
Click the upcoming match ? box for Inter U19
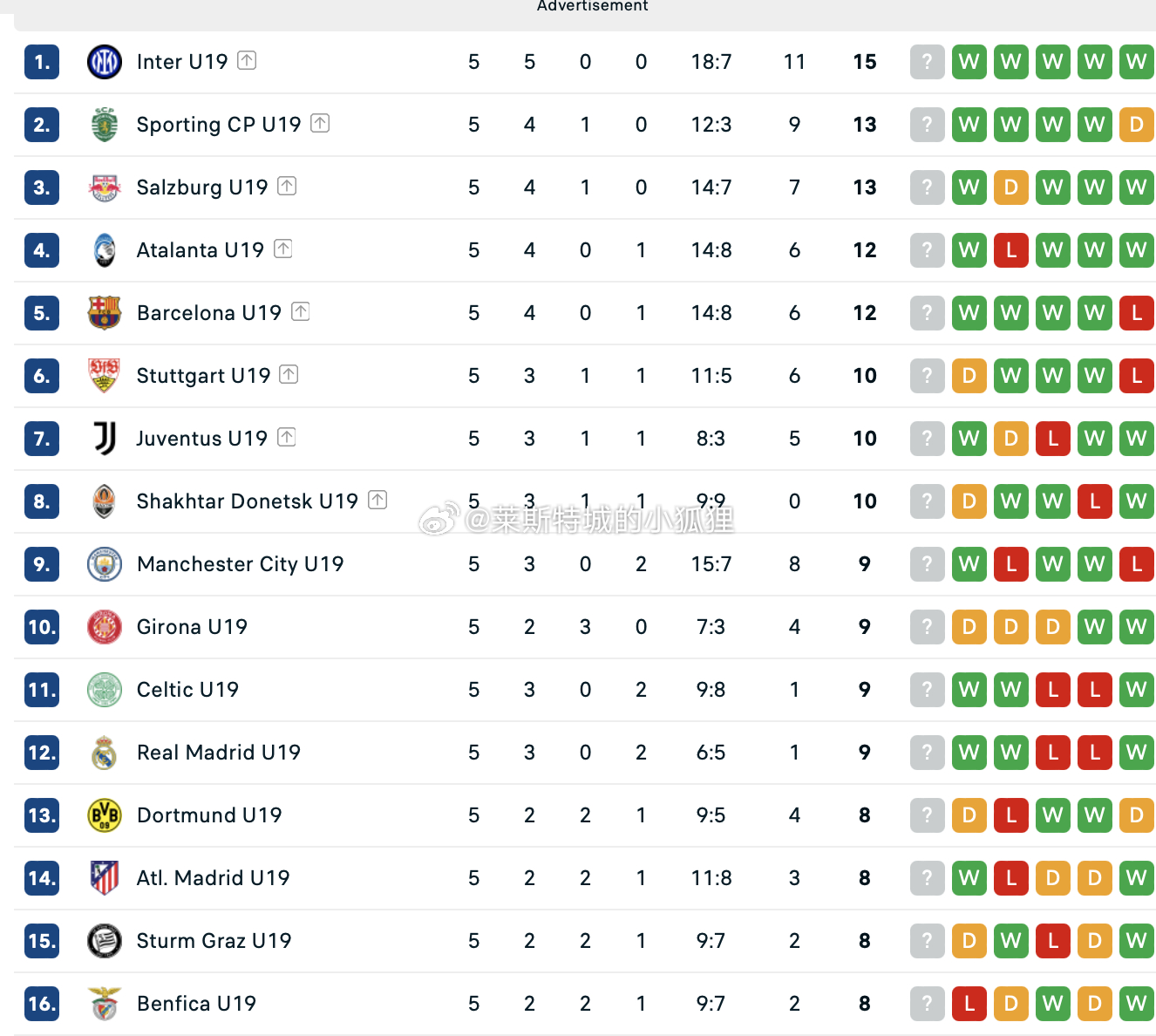(927, 62)
